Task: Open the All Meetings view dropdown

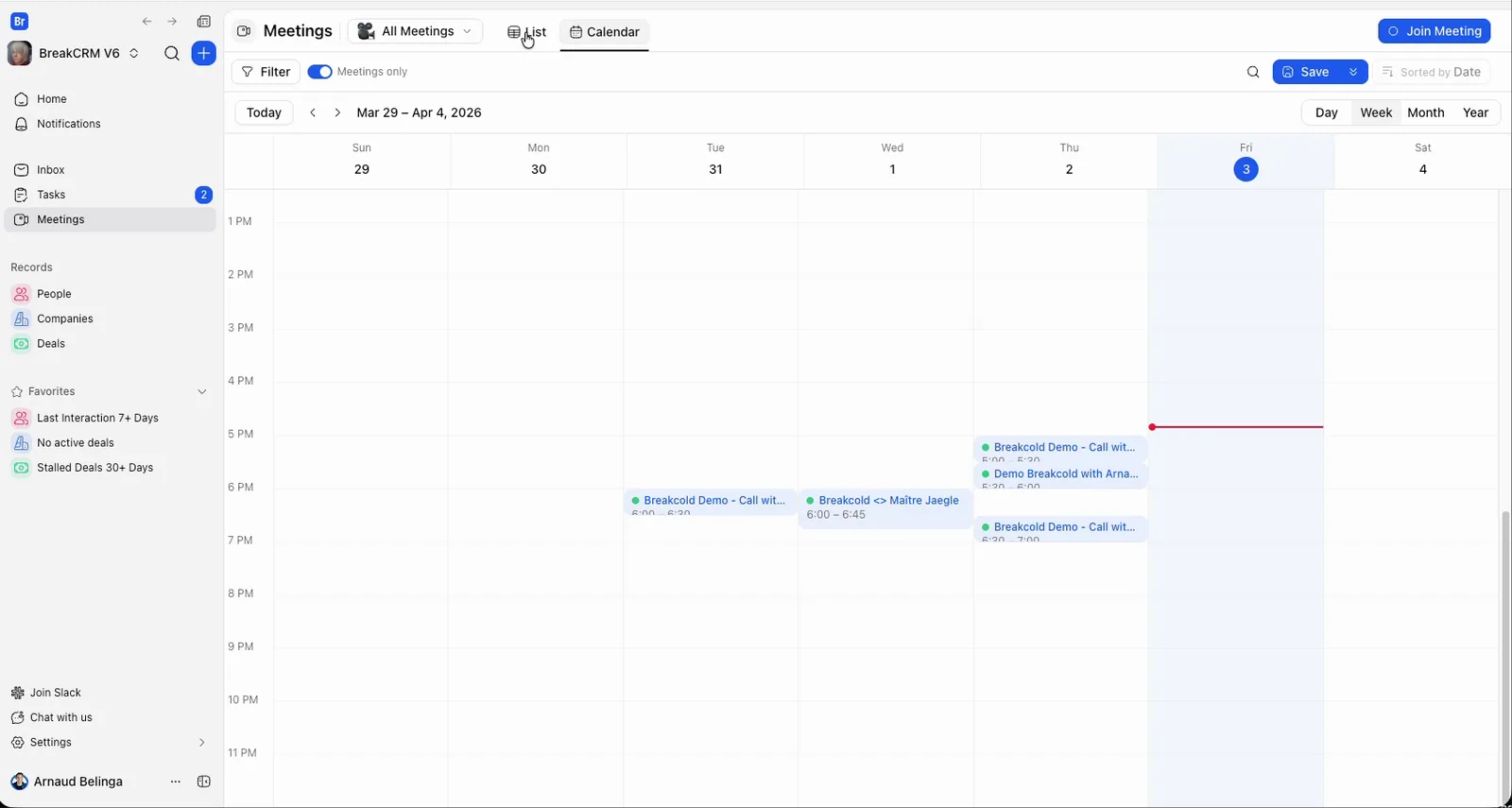Action: [x=415, y=31]
